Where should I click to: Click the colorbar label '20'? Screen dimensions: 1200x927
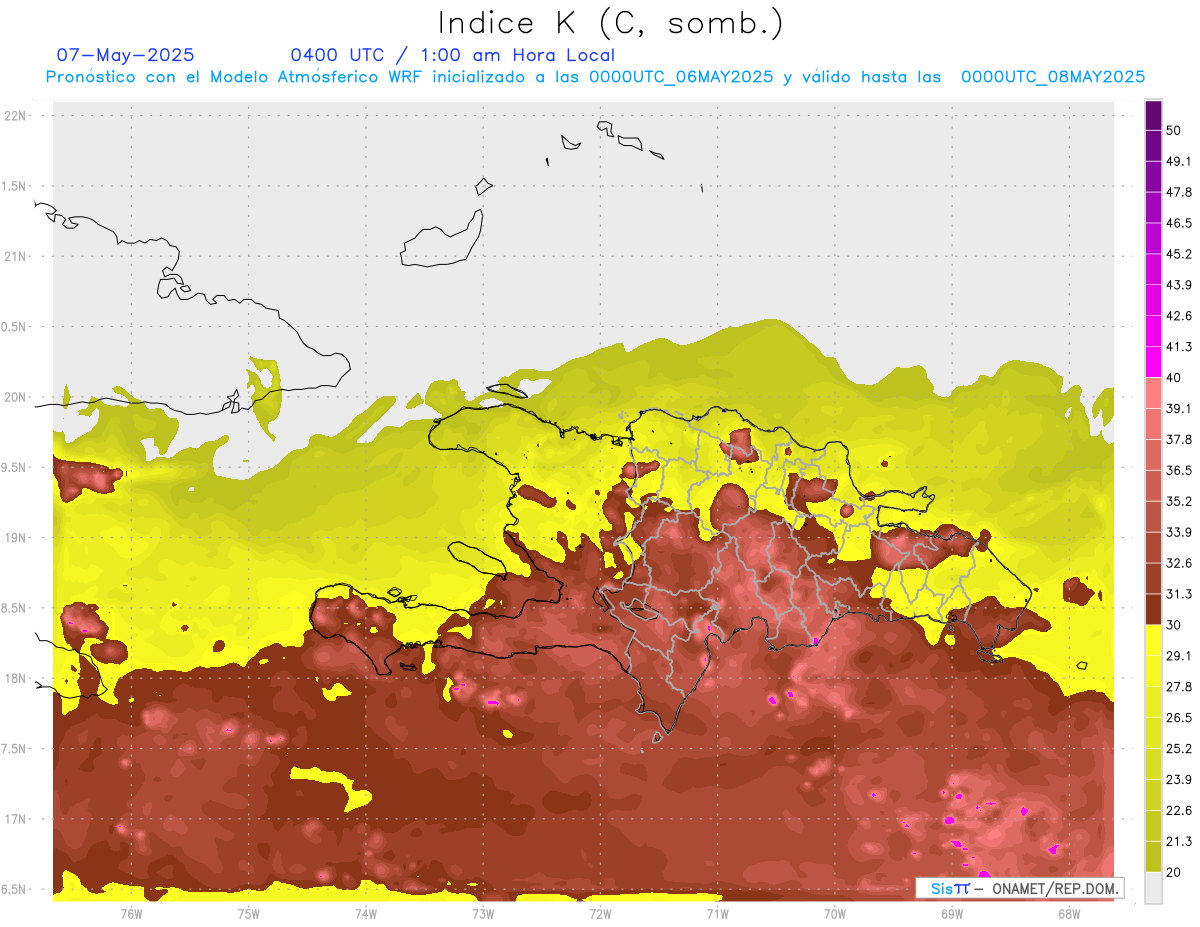1174,872
